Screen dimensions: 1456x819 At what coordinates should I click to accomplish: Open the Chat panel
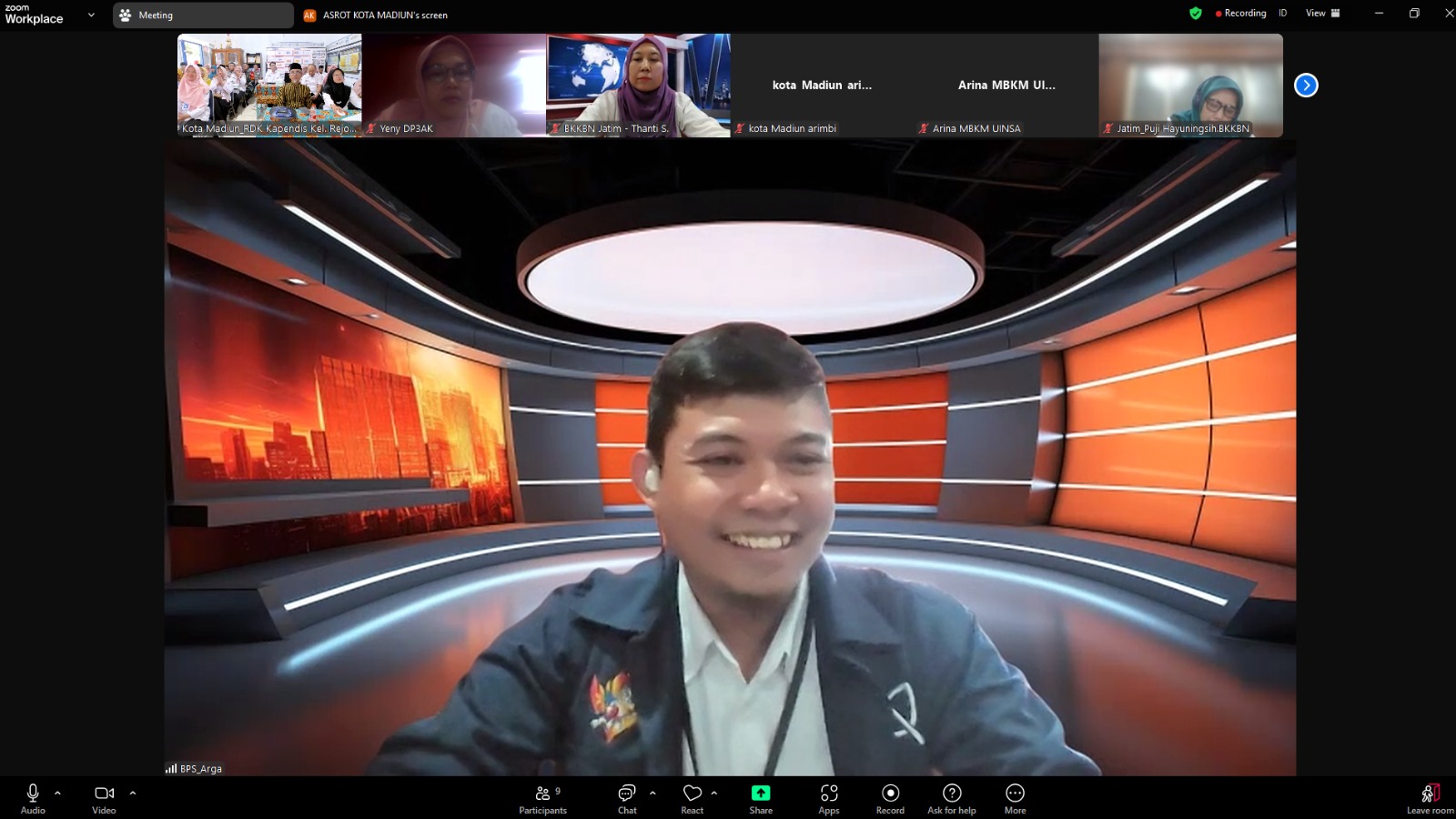click(627, 798)
